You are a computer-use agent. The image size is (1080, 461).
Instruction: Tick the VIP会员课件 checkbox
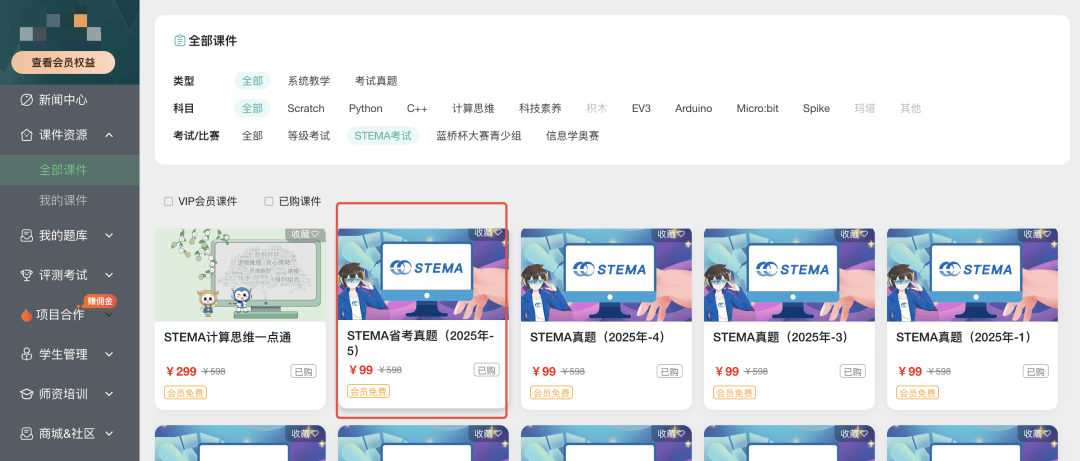click(x=168, y=202)
